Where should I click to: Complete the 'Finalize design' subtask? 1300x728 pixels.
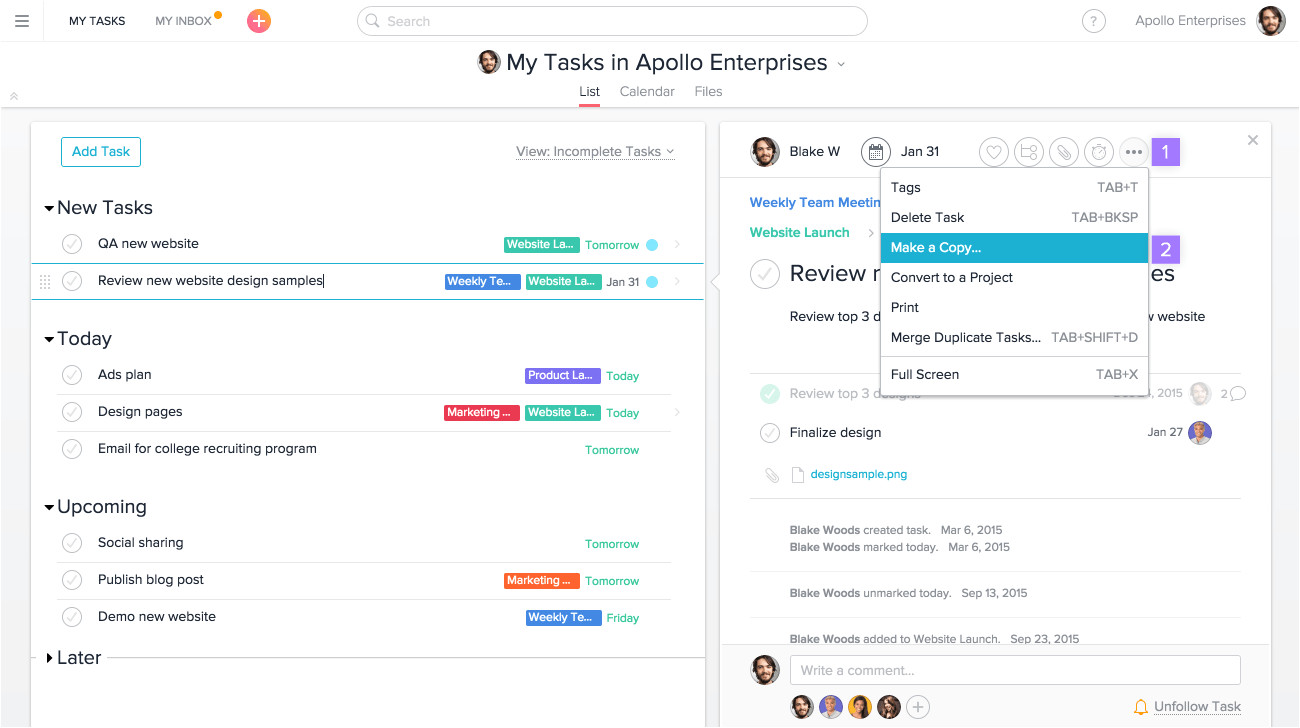(x=769, y=433)
